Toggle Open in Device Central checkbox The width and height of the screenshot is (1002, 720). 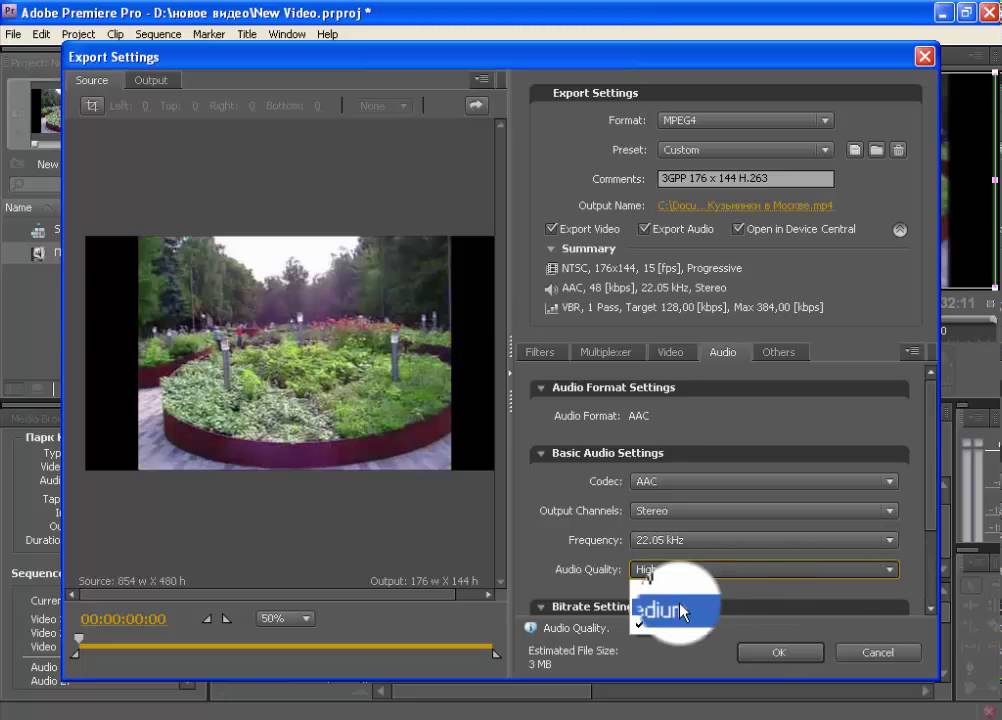coord(738,229)
